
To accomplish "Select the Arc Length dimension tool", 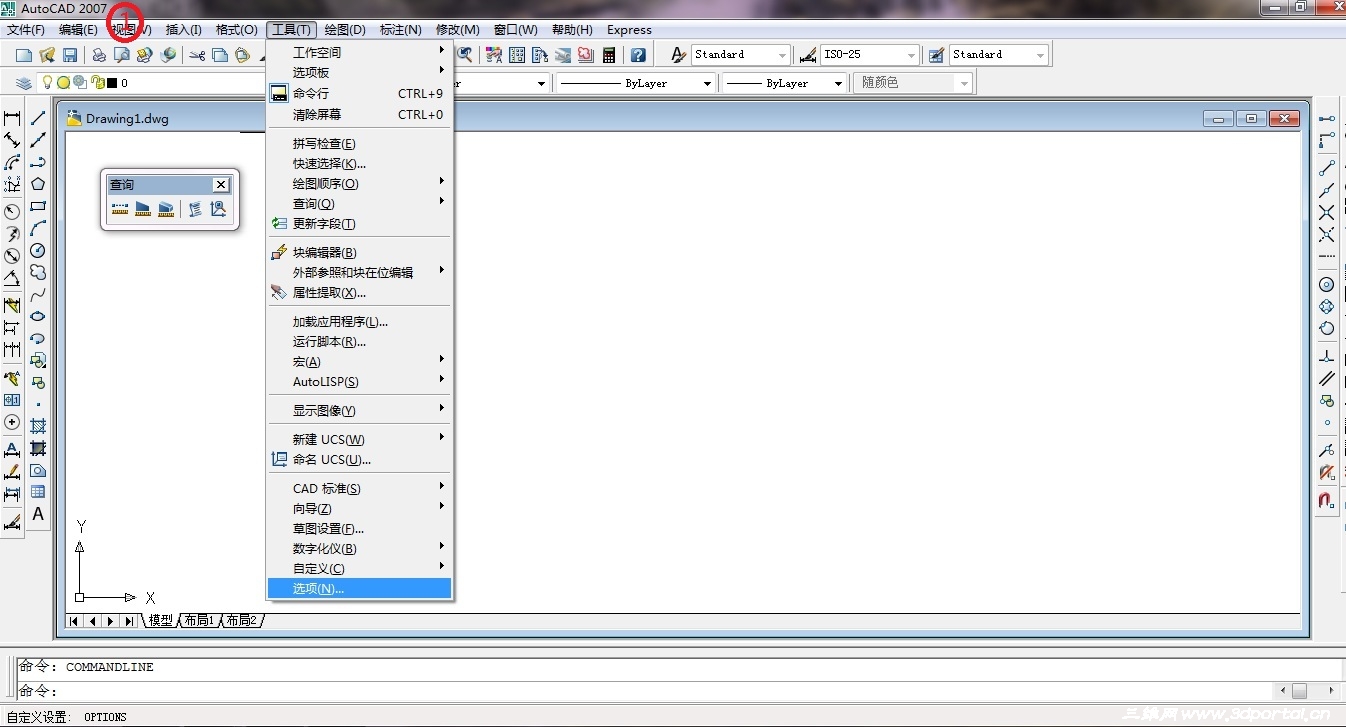I will (x=12, y=163).
